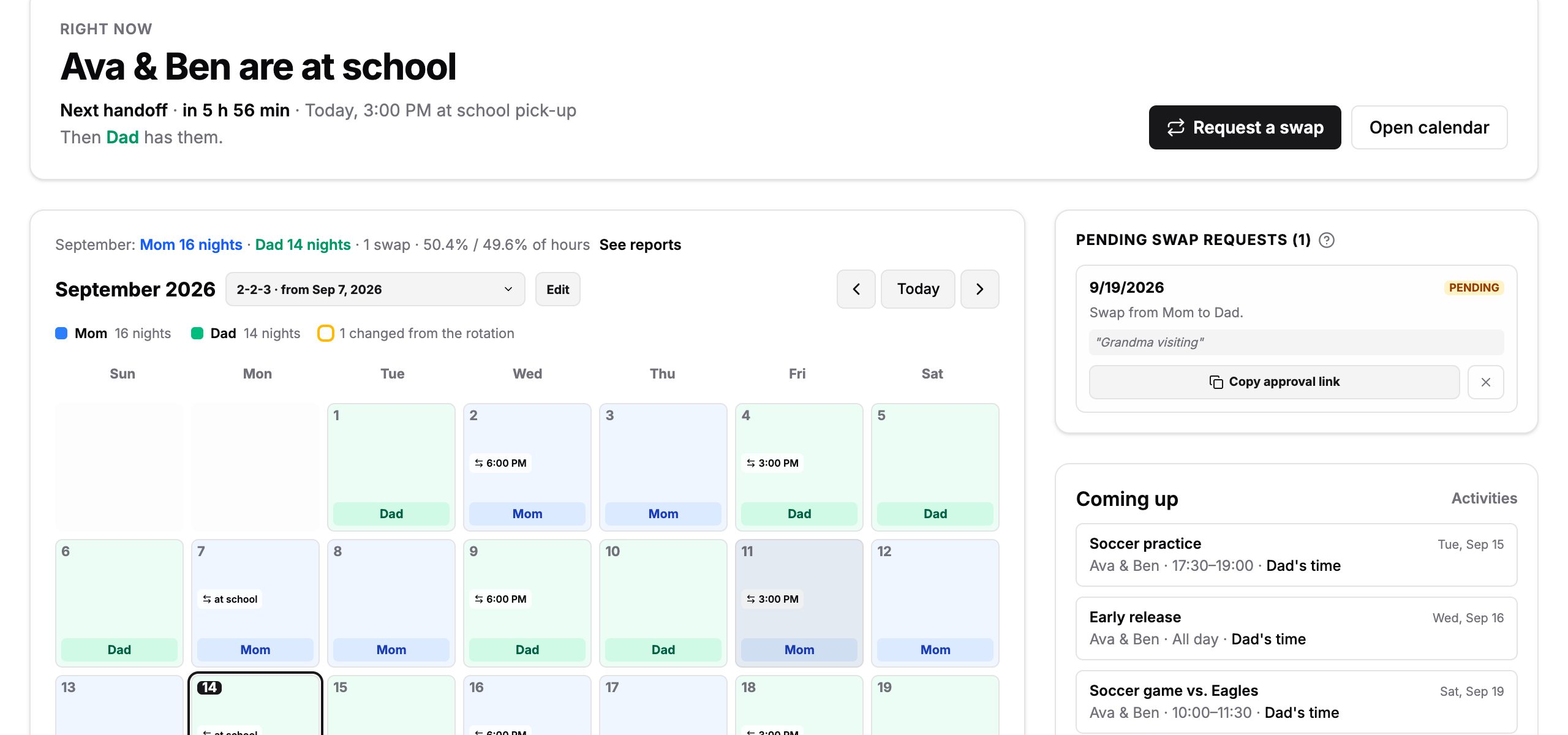Click the copy icon in approval link button
1568x735 pixels.
(x=1216, y=382)
